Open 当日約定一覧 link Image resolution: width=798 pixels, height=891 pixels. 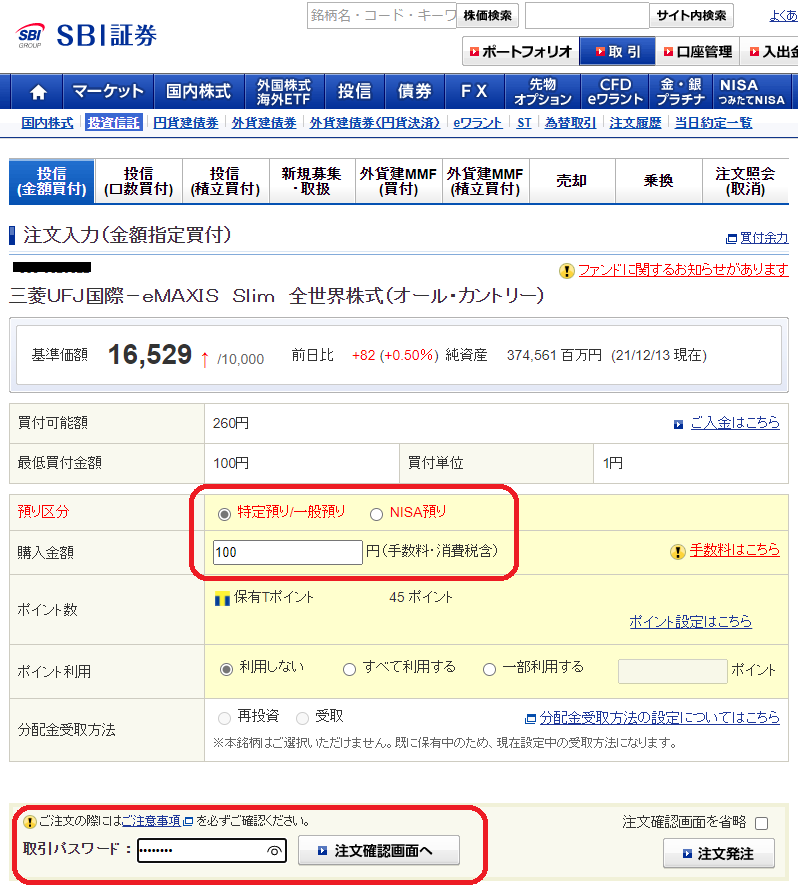tap(713, 123)
